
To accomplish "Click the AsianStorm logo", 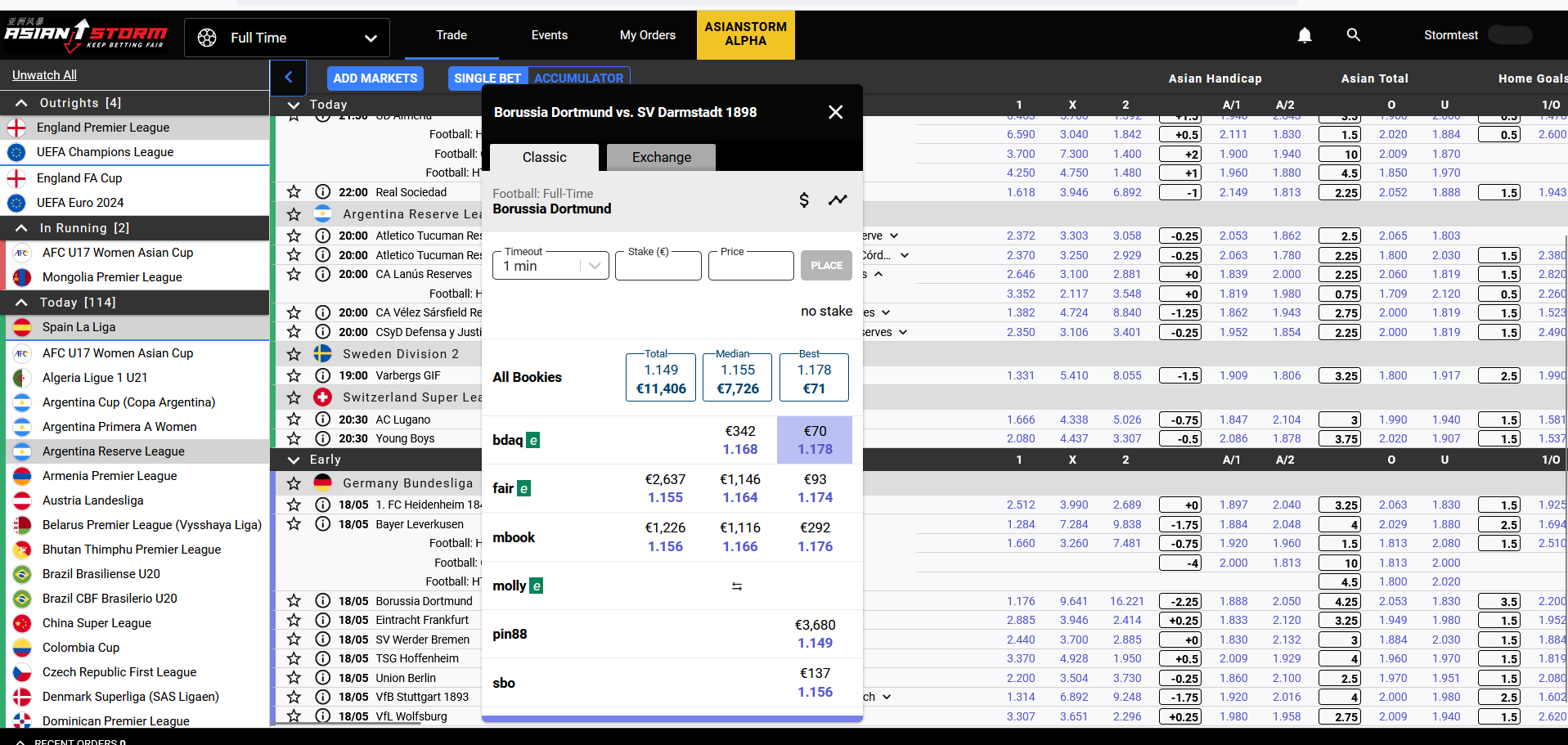I will click(86, 34).
